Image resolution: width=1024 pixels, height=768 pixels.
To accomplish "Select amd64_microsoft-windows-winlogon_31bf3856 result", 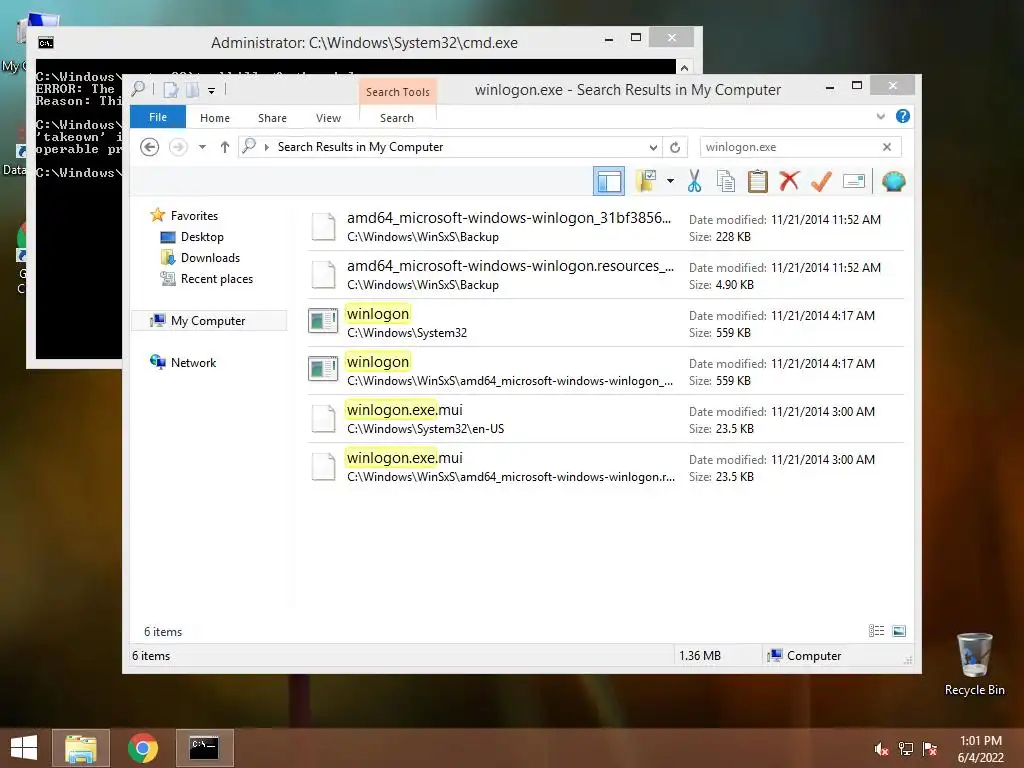I will tap(605, 227).
